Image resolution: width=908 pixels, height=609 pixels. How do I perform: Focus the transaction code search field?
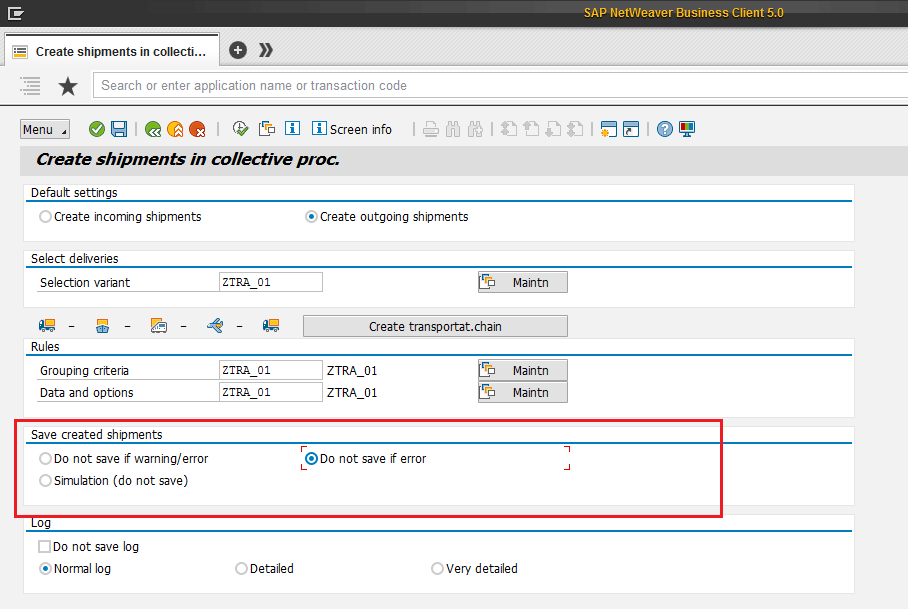500,86
